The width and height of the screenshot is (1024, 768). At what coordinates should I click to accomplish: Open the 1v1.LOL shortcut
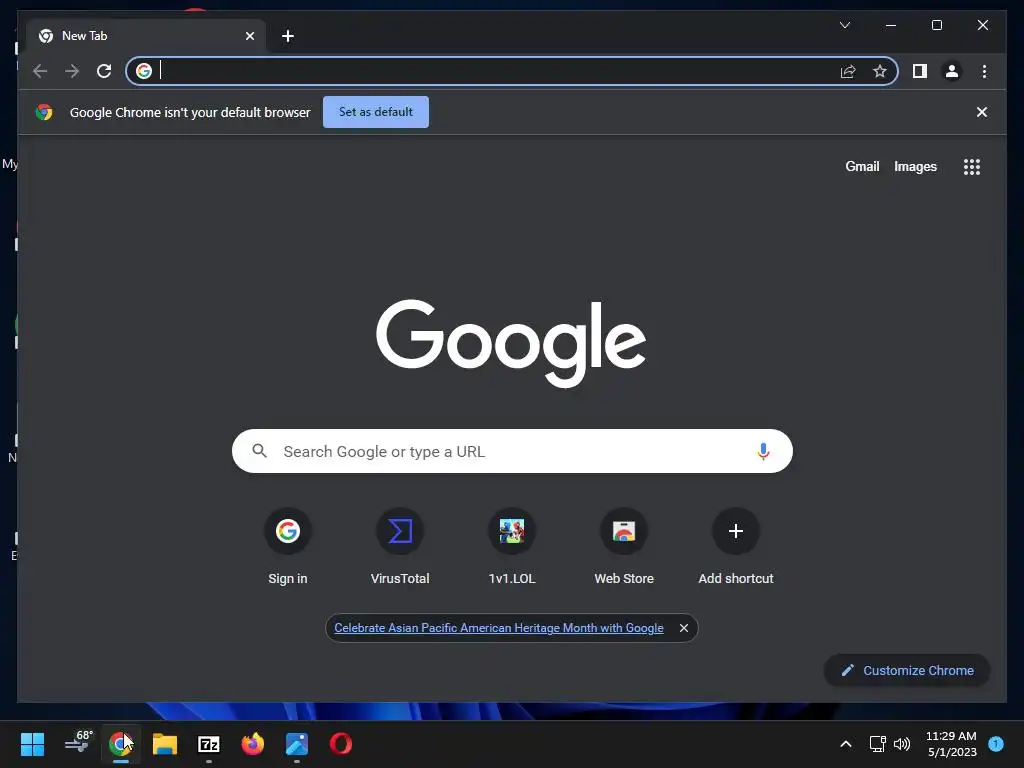coord(512,547)
